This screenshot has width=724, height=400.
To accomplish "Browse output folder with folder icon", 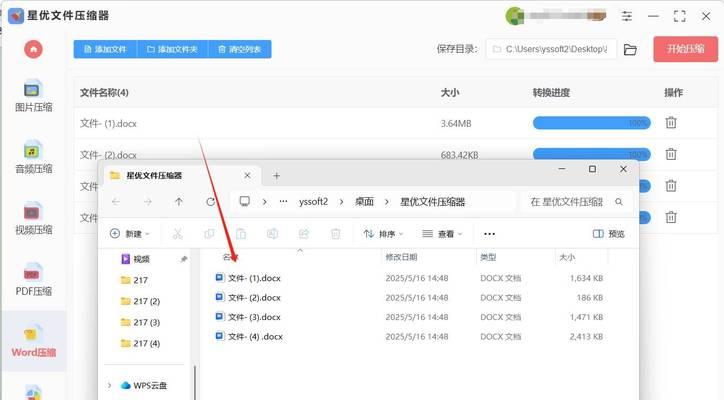I will pyautogui.click(x=630, y=49).
